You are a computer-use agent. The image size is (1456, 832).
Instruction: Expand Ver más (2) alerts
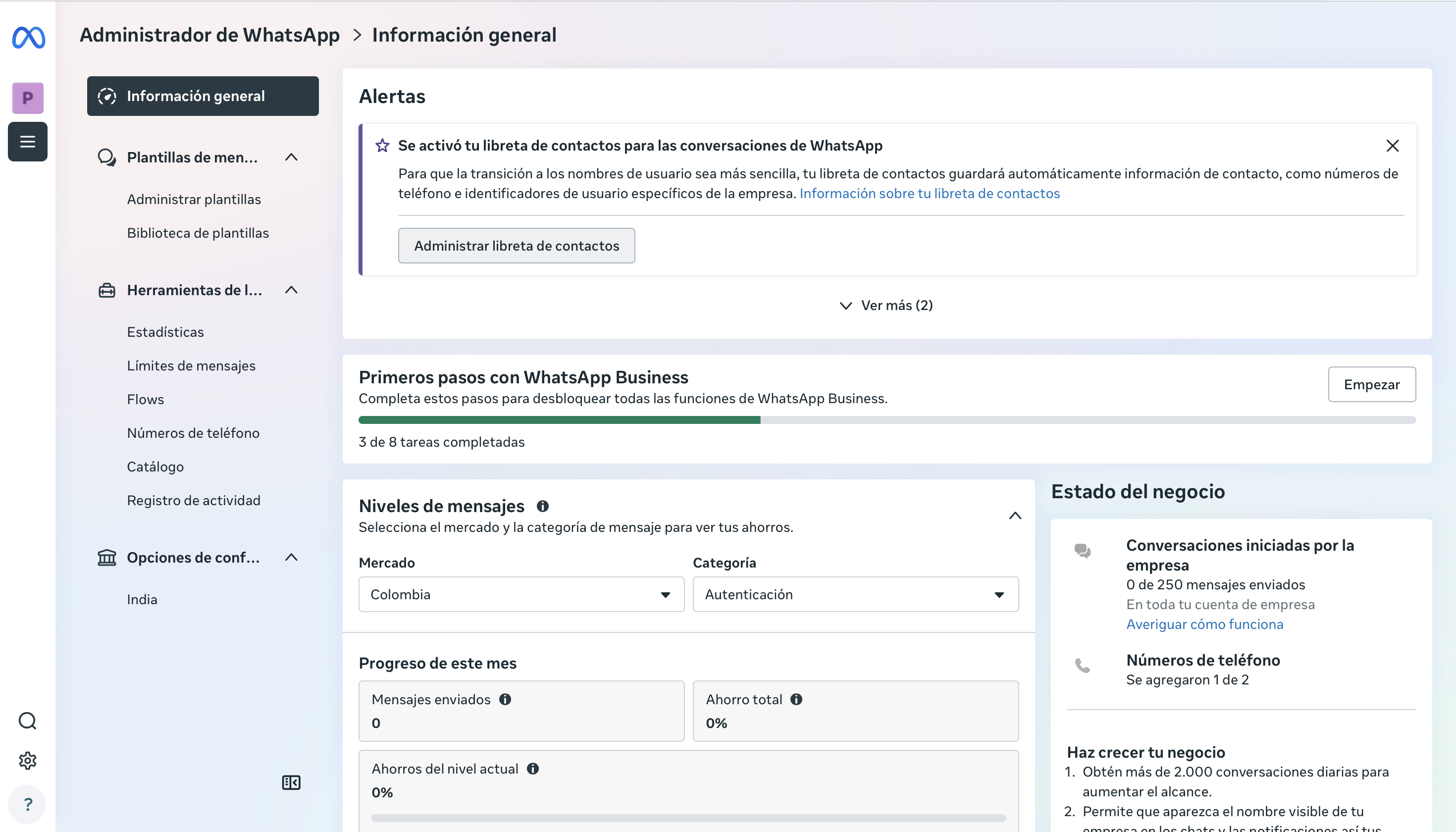tap(886, 305)
